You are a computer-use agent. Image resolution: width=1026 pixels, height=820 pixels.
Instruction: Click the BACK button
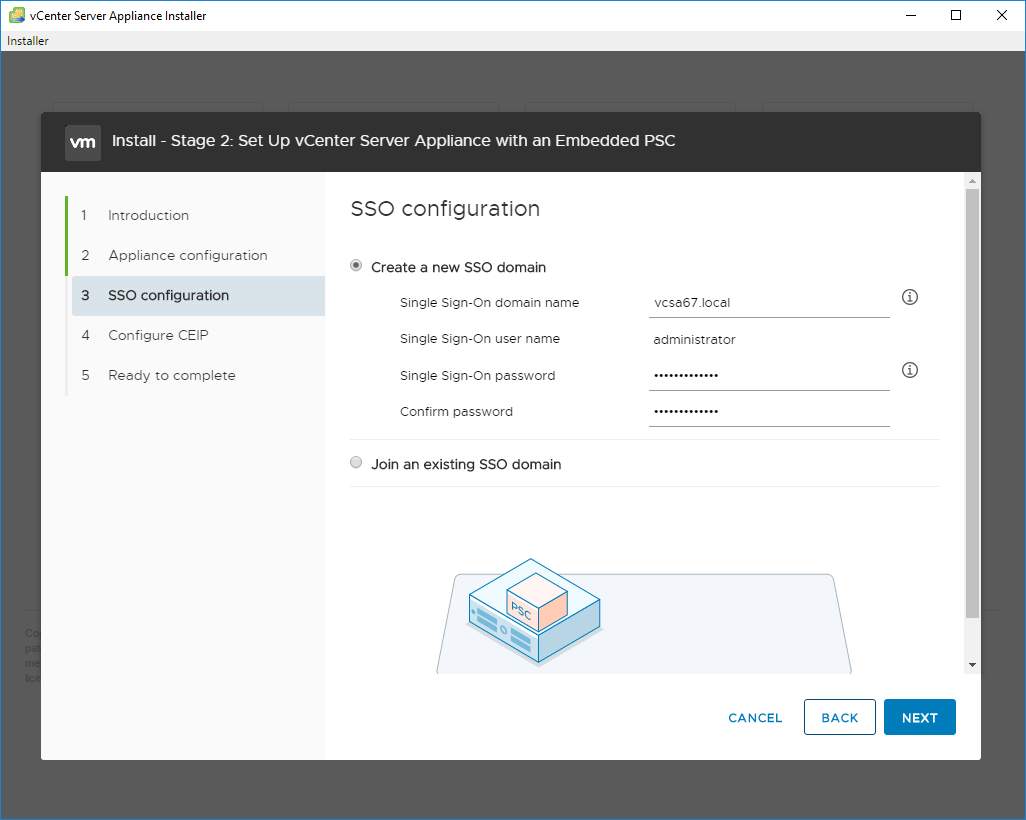click(840, 717)
